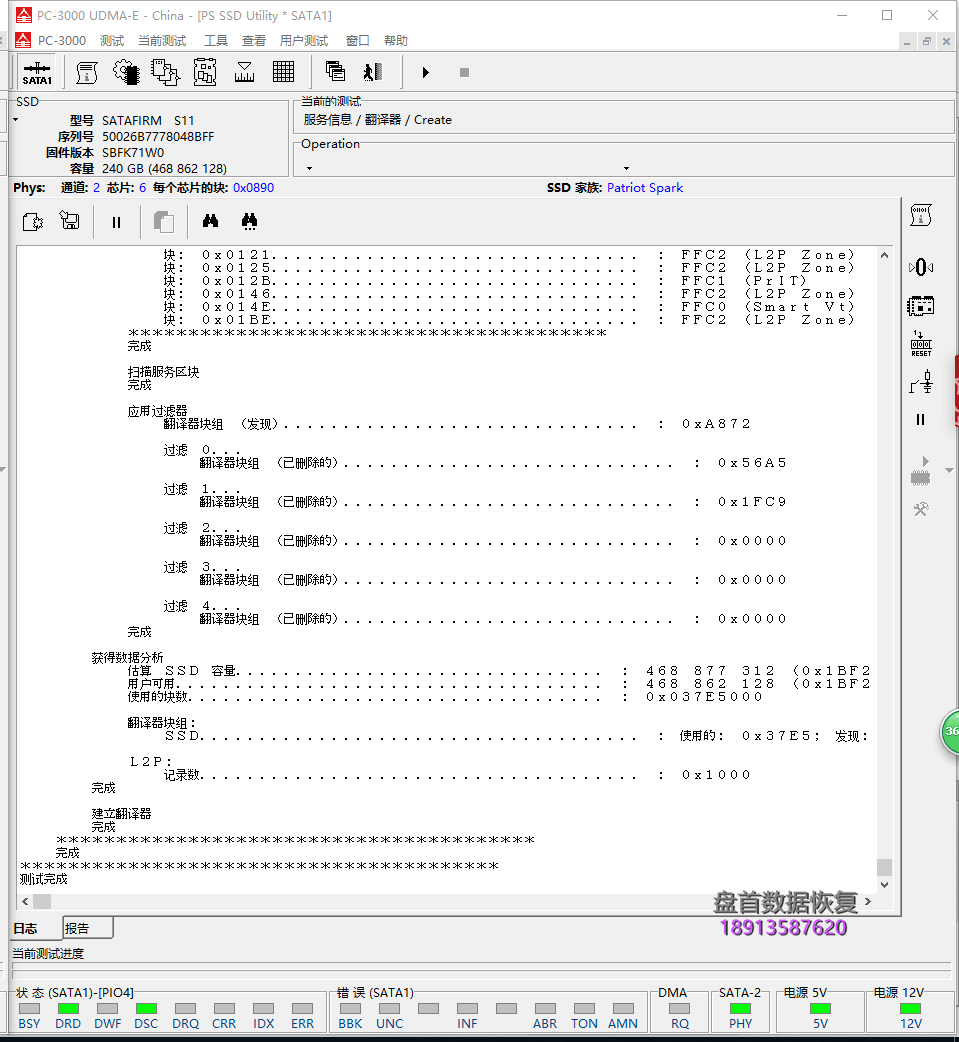Click the stacked chips with arrow icon

[x=165, y=72]
